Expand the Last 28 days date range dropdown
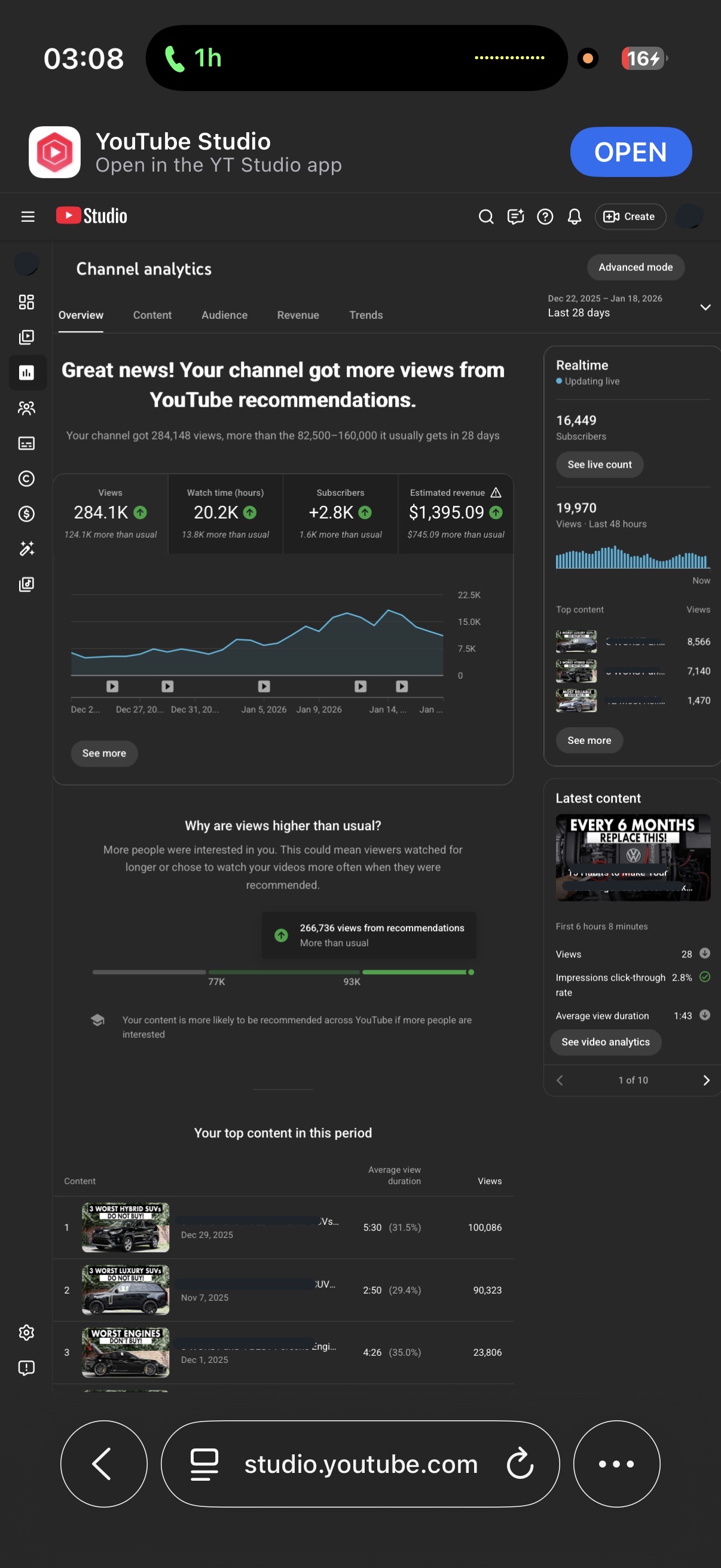Screen dimensions: 721x1568 click(x=705, y=307)
